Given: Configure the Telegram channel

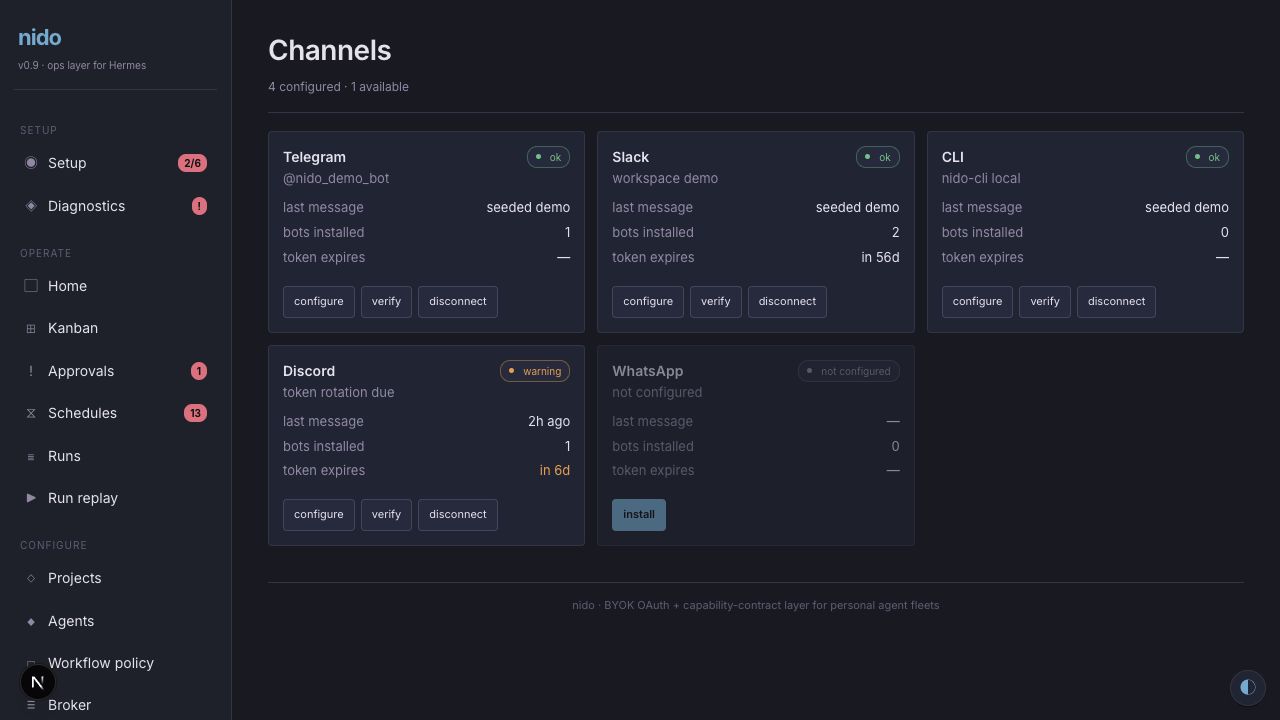Looking at the screenshot, I should [x=319, y=301].
